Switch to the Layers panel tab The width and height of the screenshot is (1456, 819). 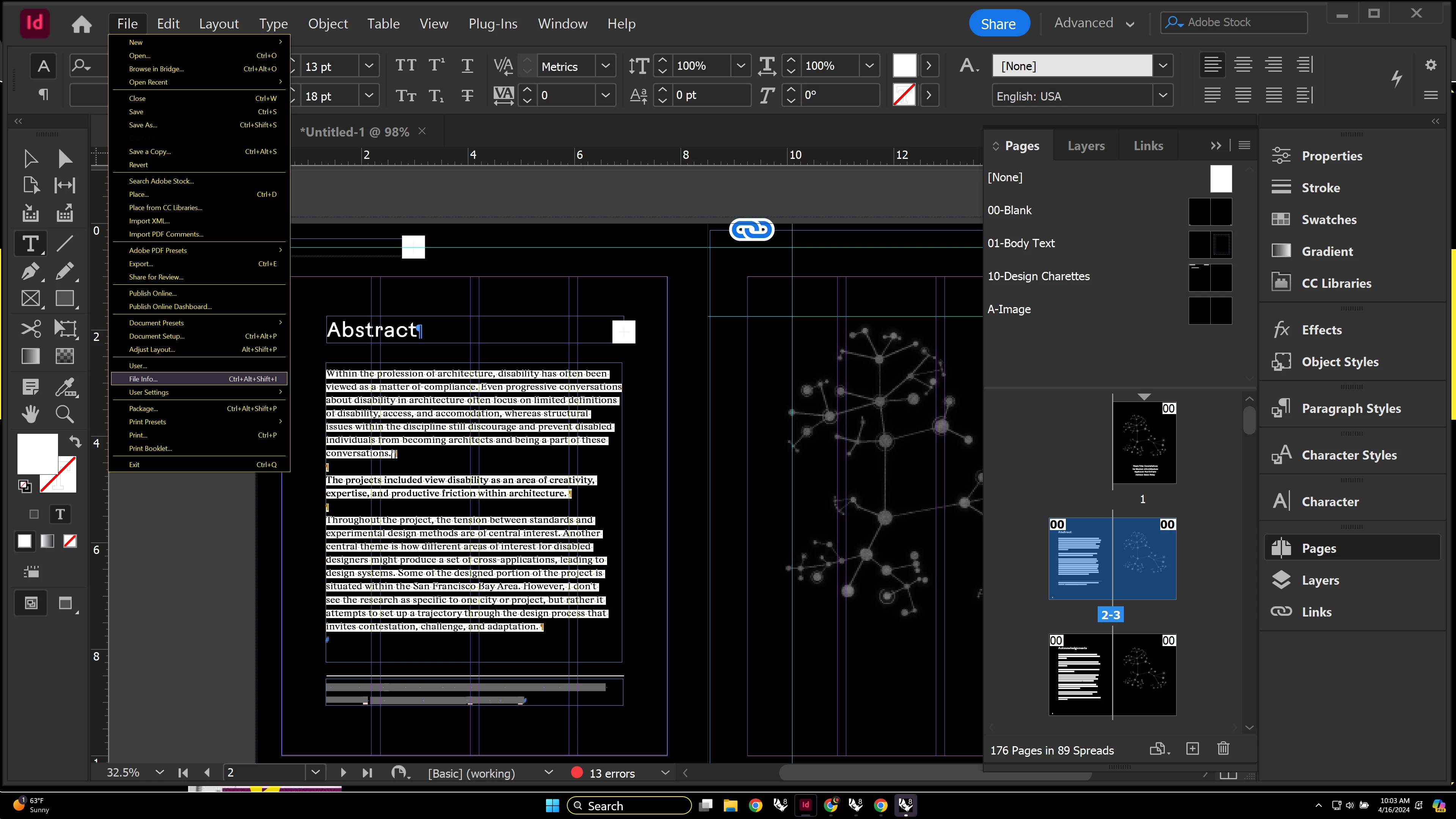(1086, 146)
